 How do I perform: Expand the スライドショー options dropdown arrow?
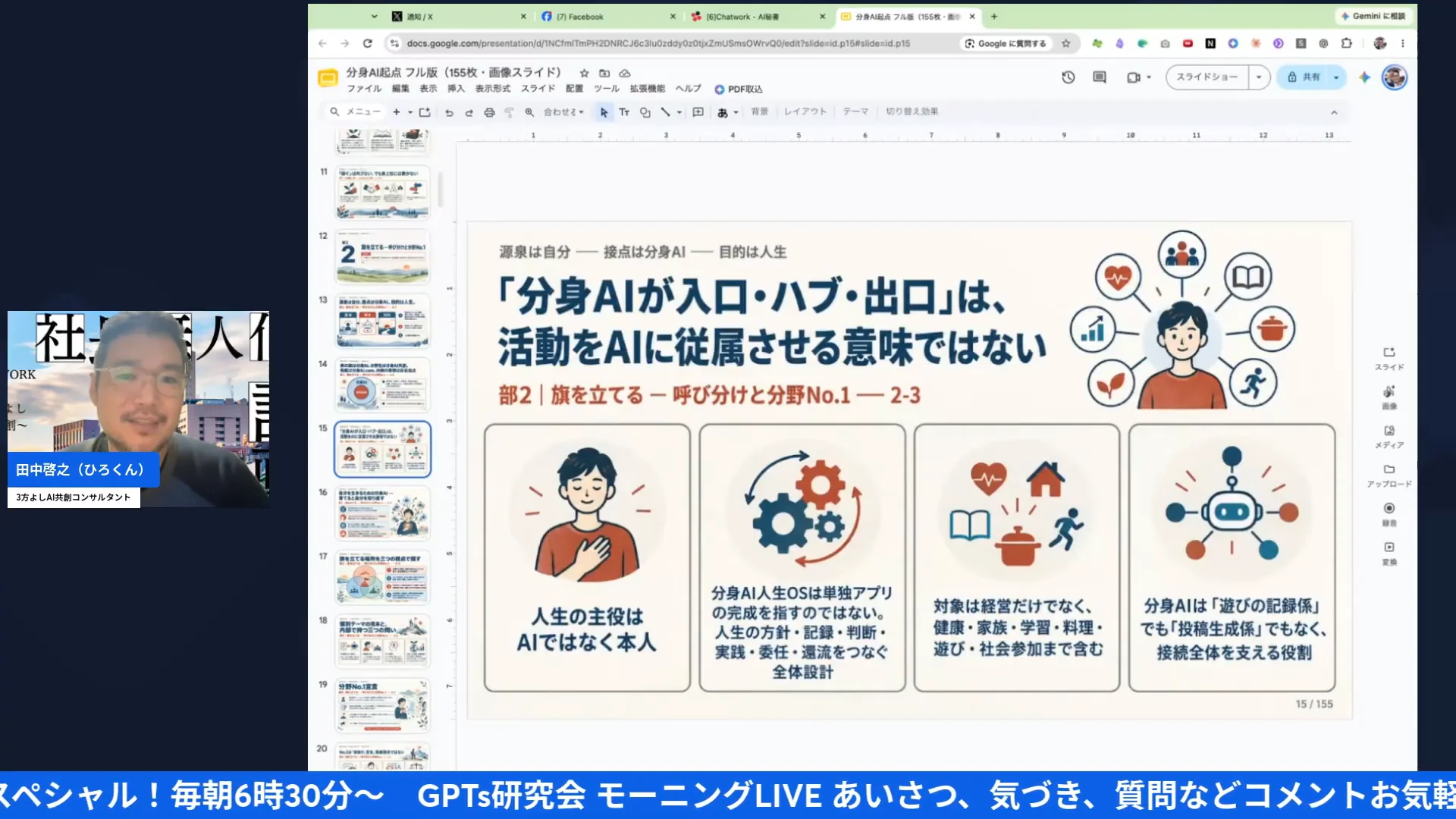pos(1259,77)
